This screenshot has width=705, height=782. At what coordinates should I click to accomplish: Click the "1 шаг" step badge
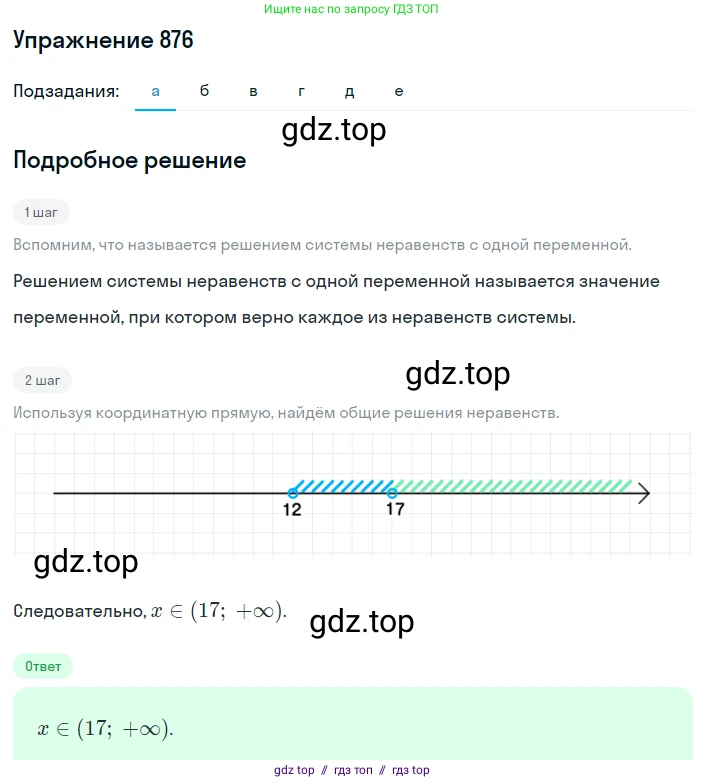(x=41, y=212)
